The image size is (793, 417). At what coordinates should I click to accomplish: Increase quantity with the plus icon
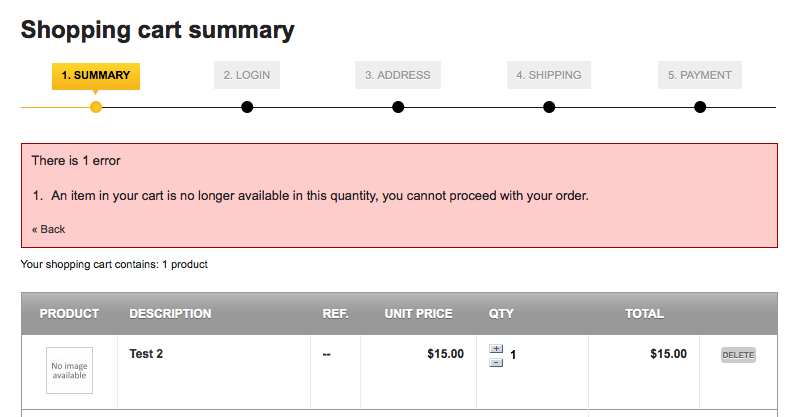click(x=496, y=348)
